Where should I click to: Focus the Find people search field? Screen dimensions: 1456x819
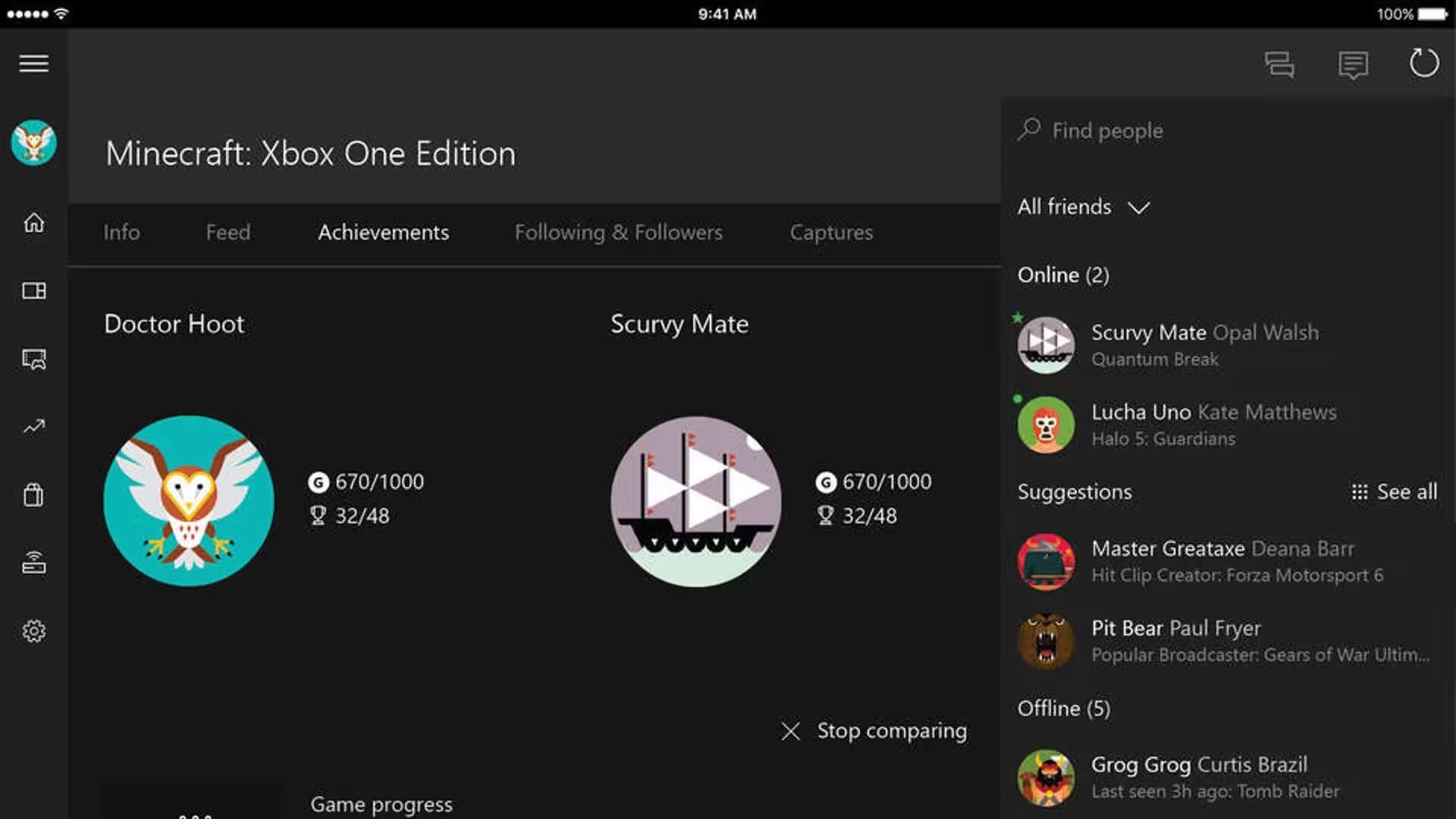[1228, 130]
